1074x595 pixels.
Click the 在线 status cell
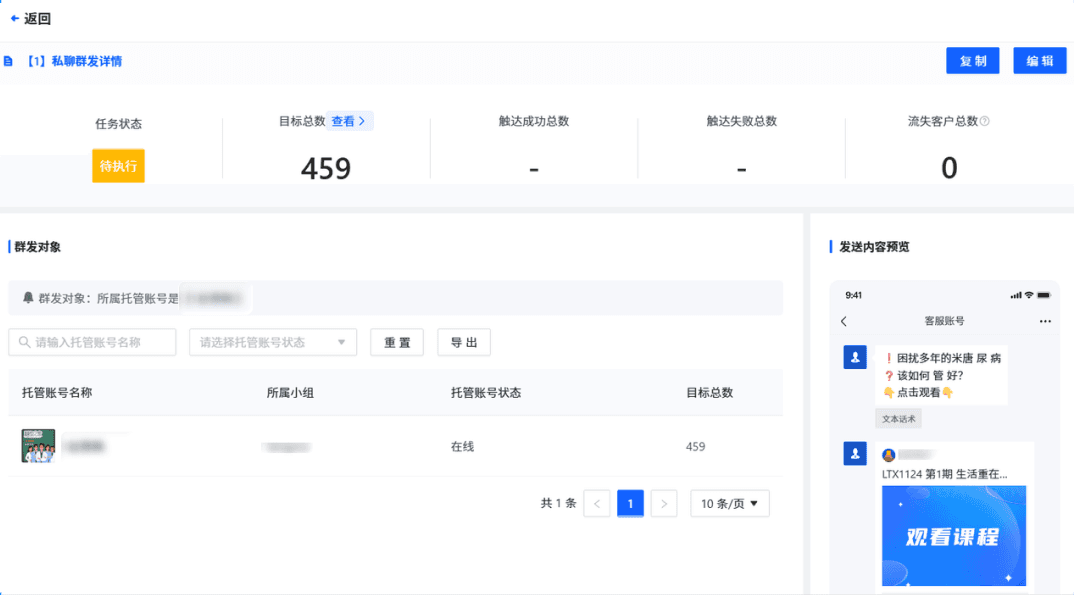462,446
